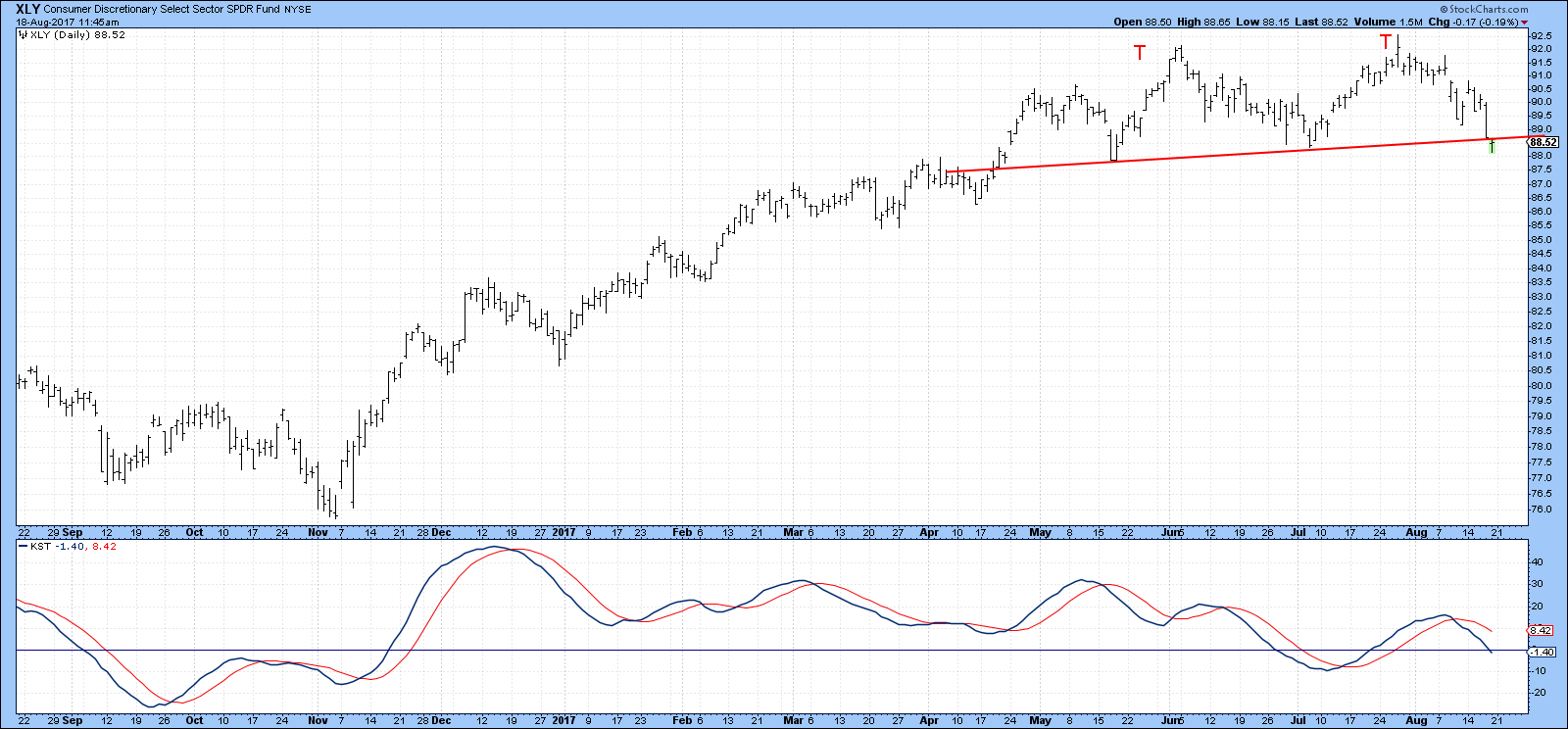Click the red T marker above the late-July peak
1568x729 pixels.
[x=1385, y=41]
